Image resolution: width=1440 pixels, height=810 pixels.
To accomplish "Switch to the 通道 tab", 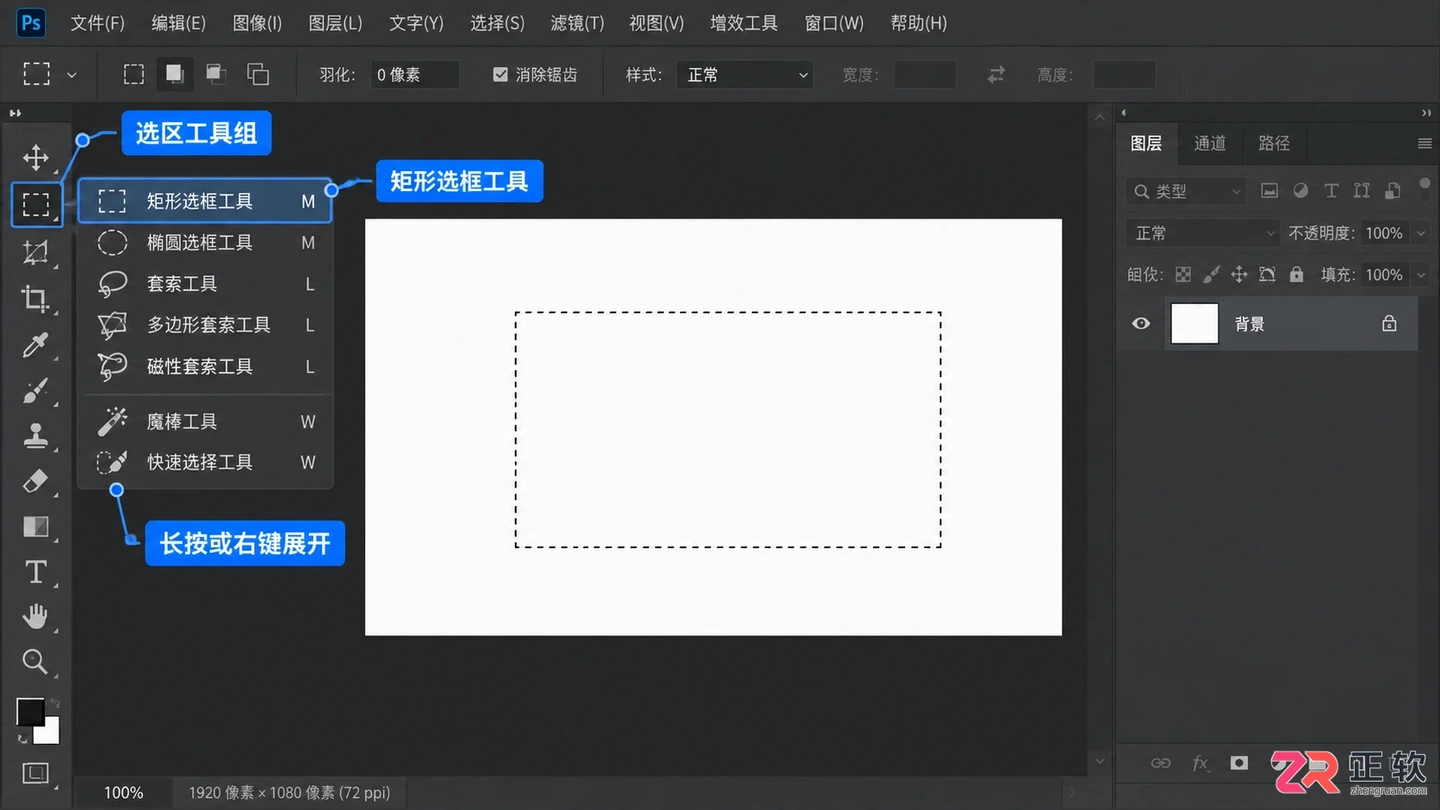I will pos(1209,143).
